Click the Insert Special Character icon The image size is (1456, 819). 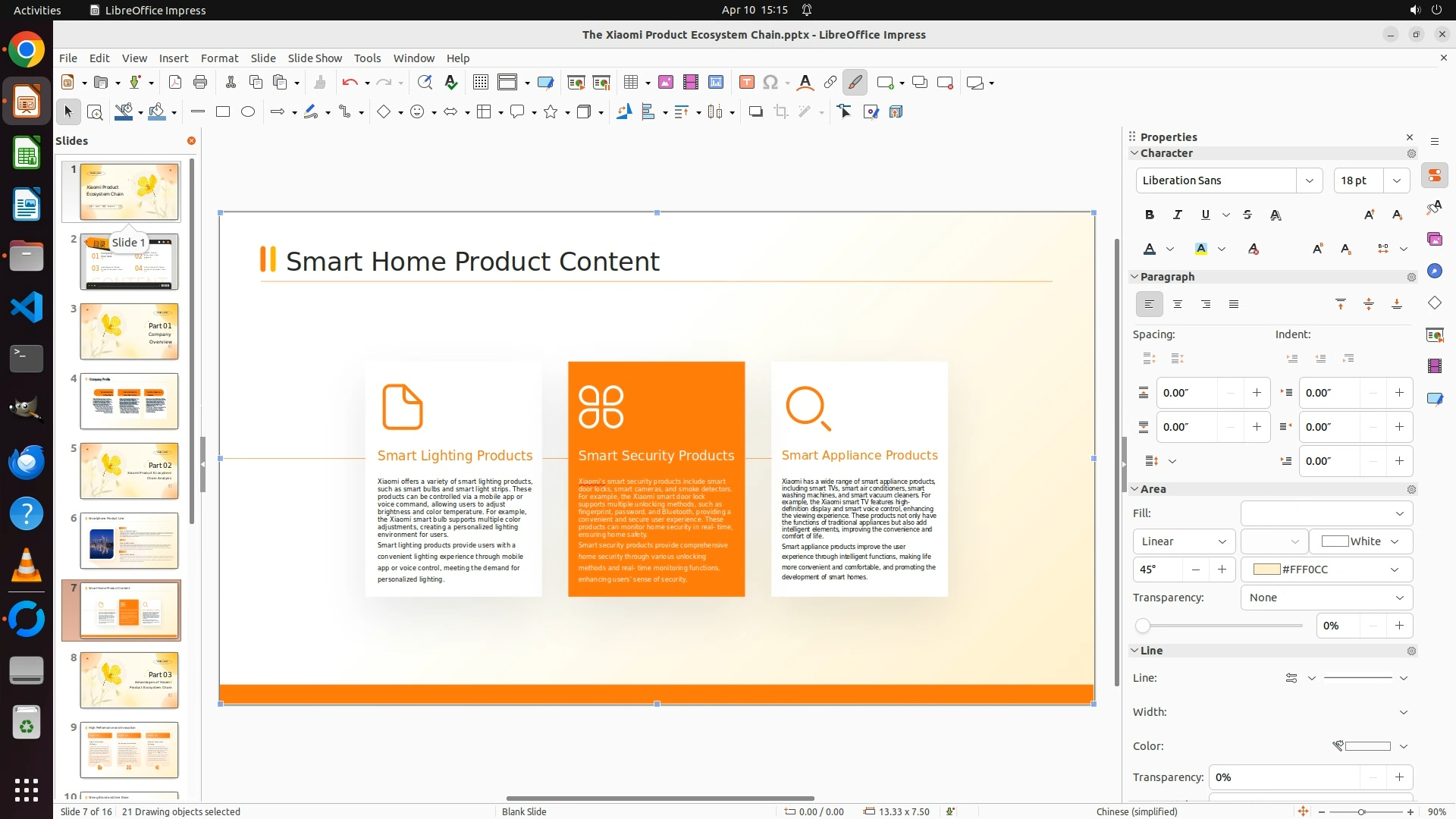[x=770, y=83]
